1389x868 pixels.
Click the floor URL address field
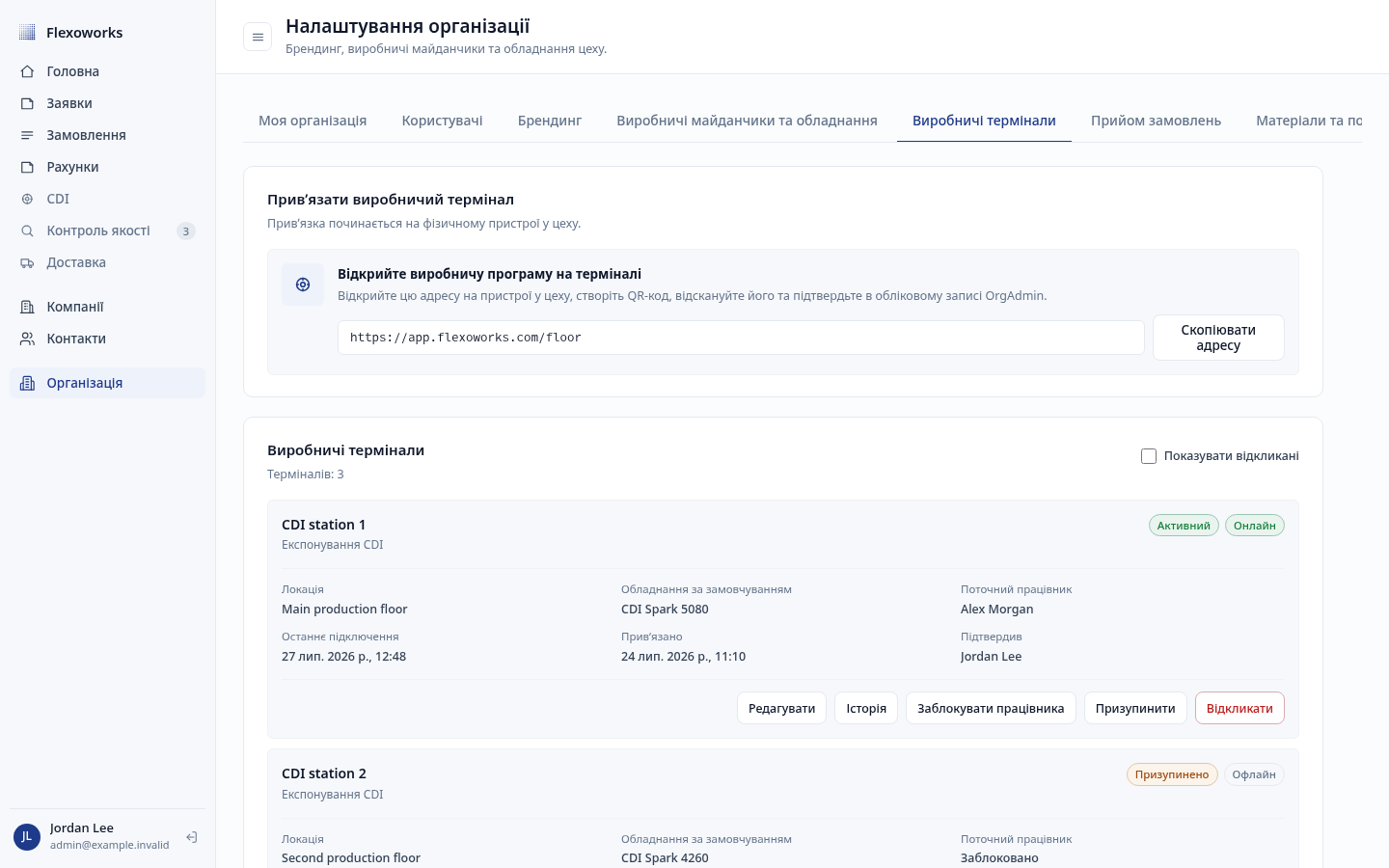point(741,338)
